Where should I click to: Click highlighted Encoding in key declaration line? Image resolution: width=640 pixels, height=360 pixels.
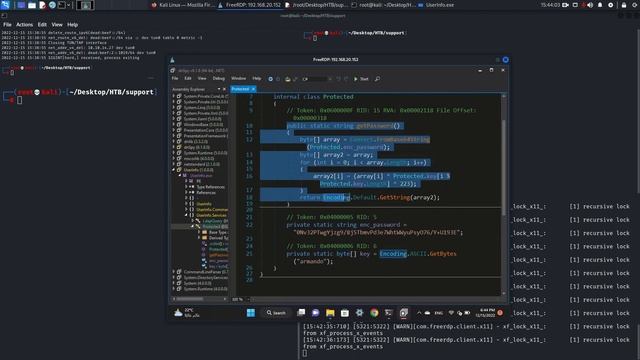point(393,254)
